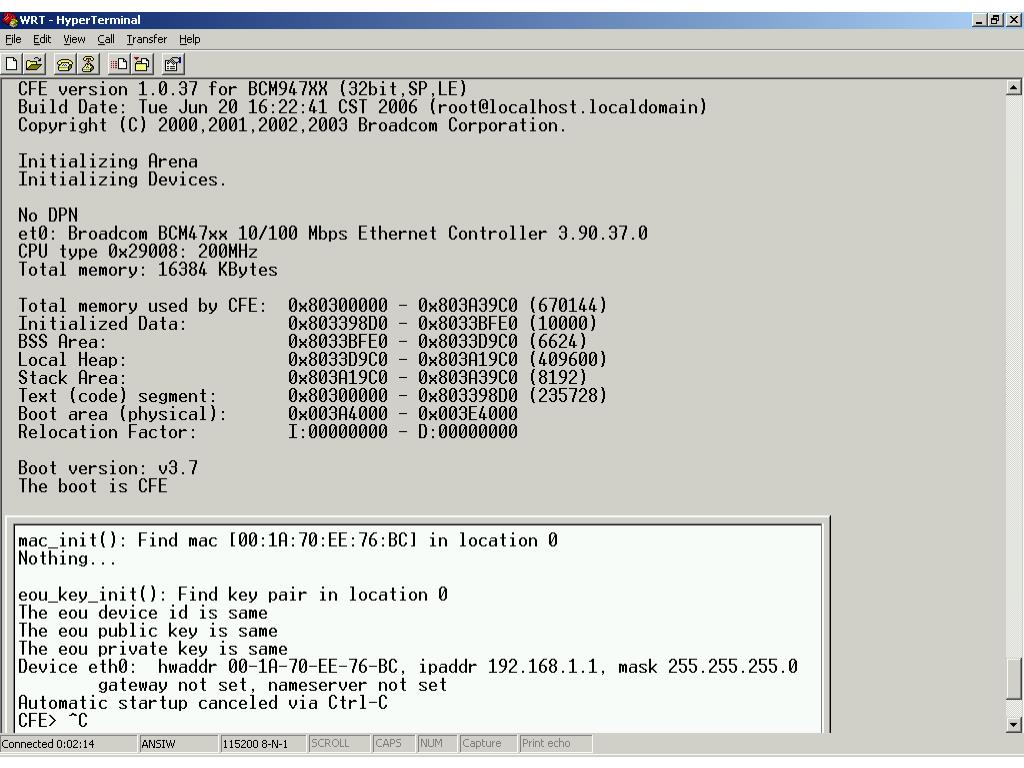Click the 'Device eth0: hwaddr' line
Image resolution: width=1024 pixels, height=768 pixels.
click(x=408, y=667)
